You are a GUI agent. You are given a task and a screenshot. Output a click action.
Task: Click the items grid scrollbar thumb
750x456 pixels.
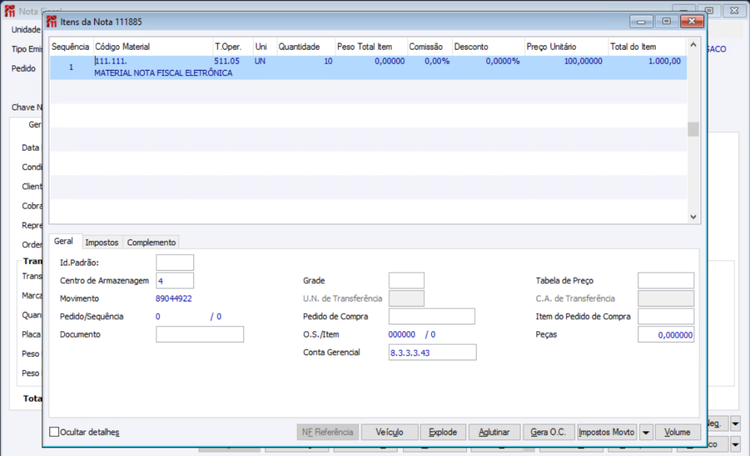[x=693, y=129]
